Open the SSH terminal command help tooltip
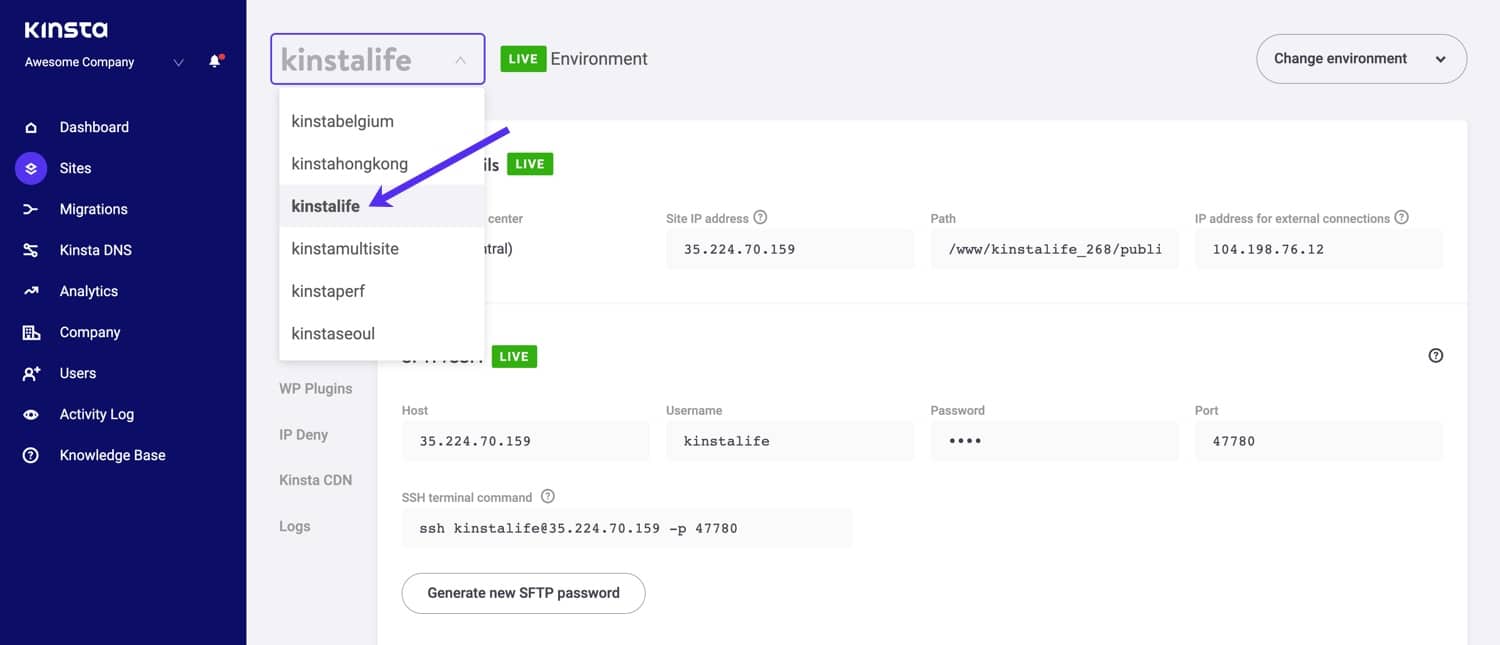Image resolution: width=1500 pixels, height=645 pixels. point(547,495)
